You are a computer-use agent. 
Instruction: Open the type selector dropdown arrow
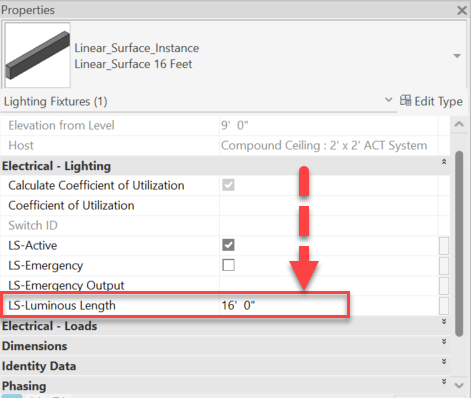457,56
